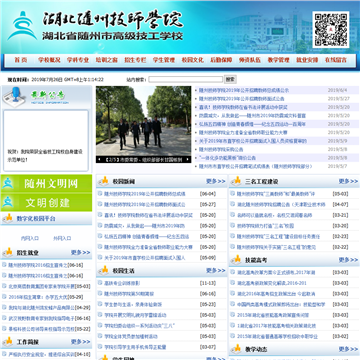Advance the slideshow with the right arrow

188,160
